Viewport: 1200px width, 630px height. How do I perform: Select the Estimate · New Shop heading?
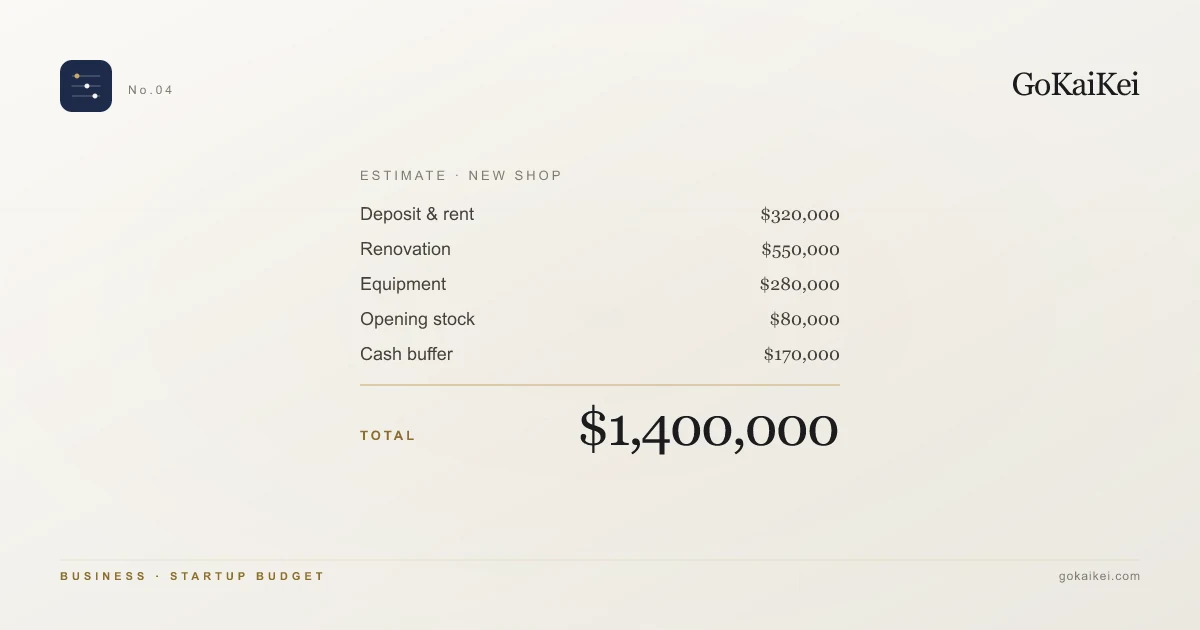coord(461,175)
